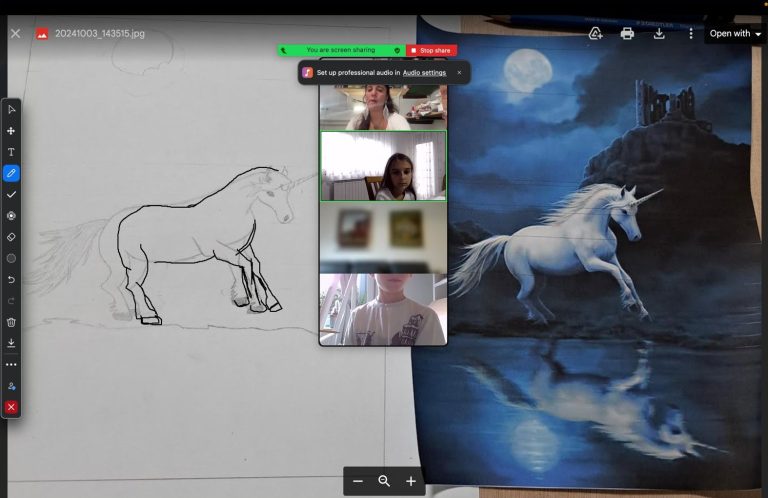Pick the annotation color circle swatch
The image size is (768, 498).
[11, 258]
